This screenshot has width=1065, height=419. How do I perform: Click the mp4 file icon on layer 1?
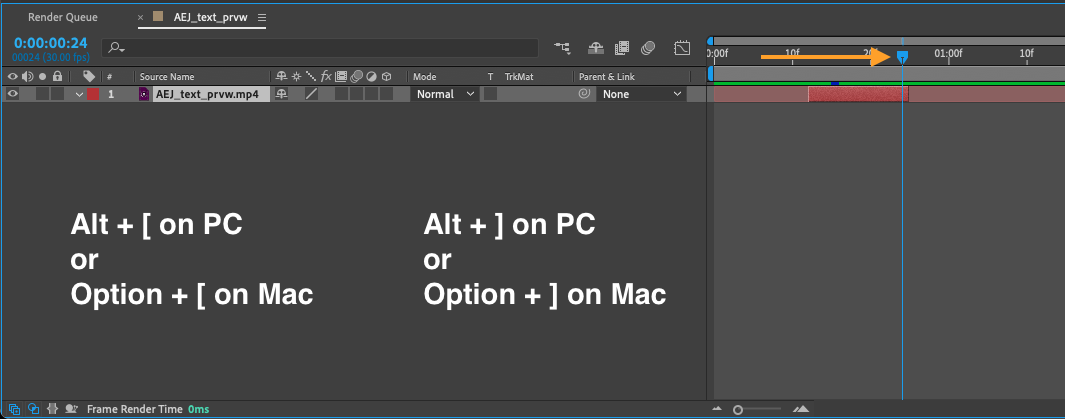pyautogui.click(x=143, y=94)
